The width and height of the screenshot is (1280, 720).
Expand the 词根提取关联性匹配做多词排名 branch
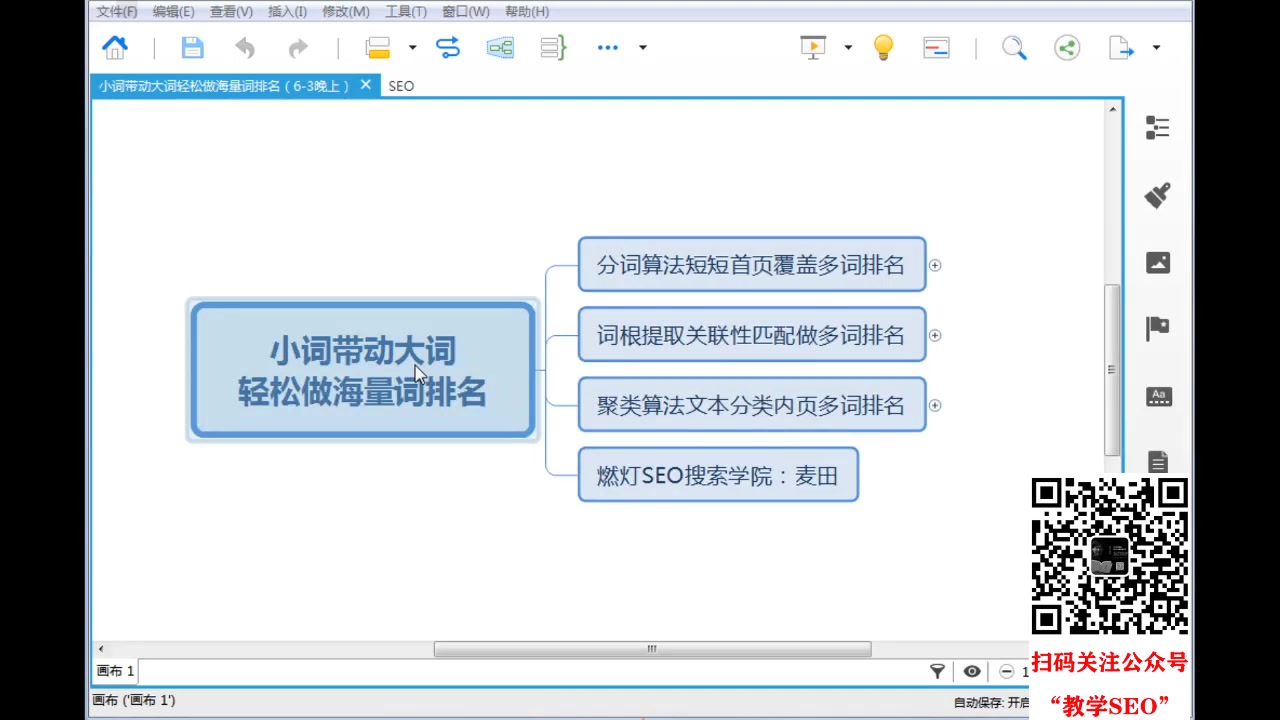tap(935, 335)
